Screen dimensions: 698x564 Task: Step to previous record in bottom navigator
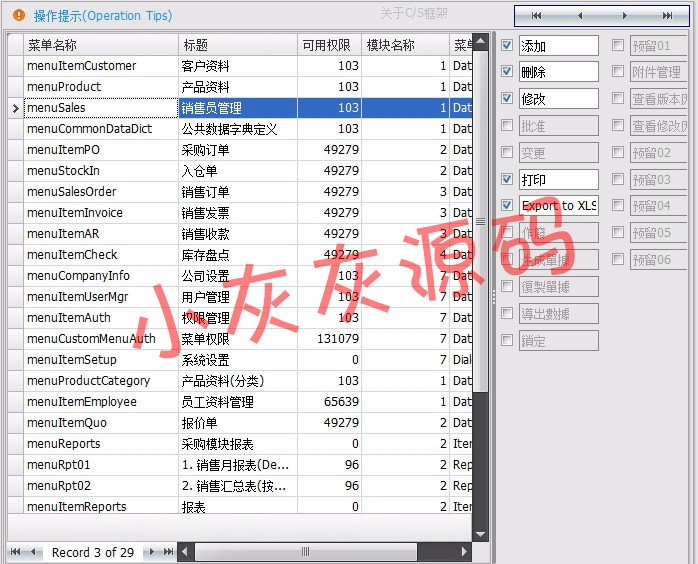(33, 552)
